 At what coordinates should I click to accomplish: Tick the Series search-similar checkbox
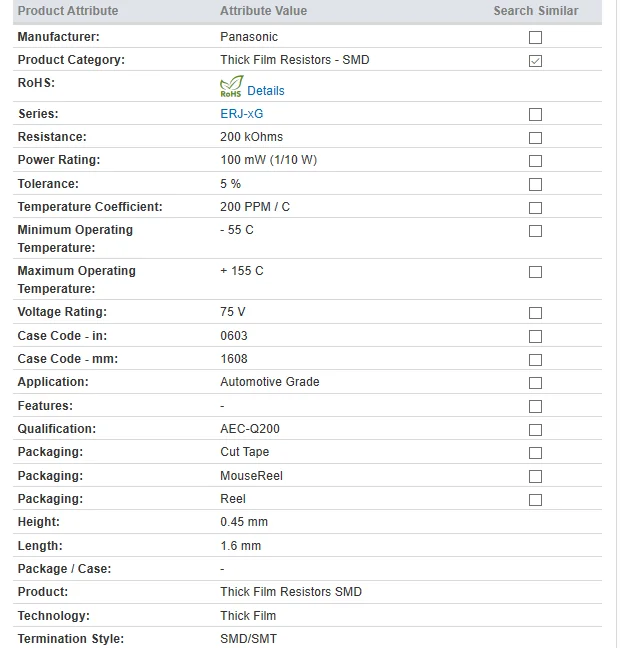pos(535,114)
